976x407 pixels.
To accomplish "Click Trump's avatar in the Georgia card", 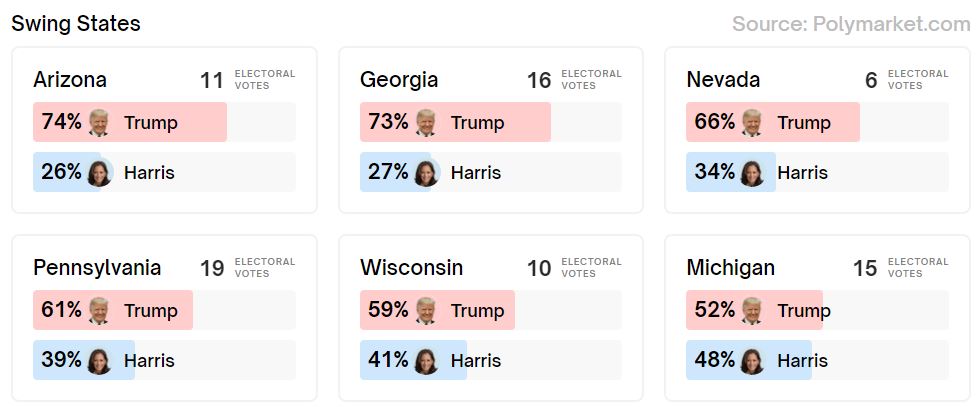I will [426, 122].
